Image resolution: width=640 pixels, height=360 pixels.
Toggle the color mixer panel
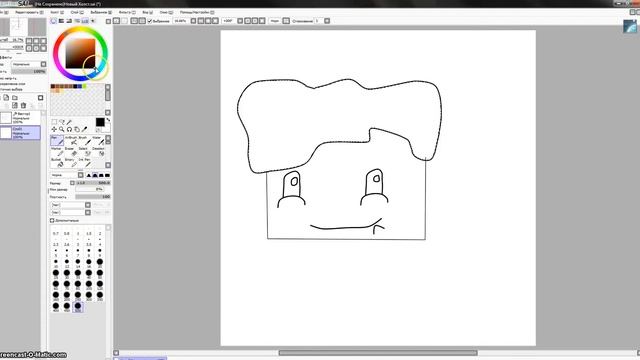coord(77,21)
